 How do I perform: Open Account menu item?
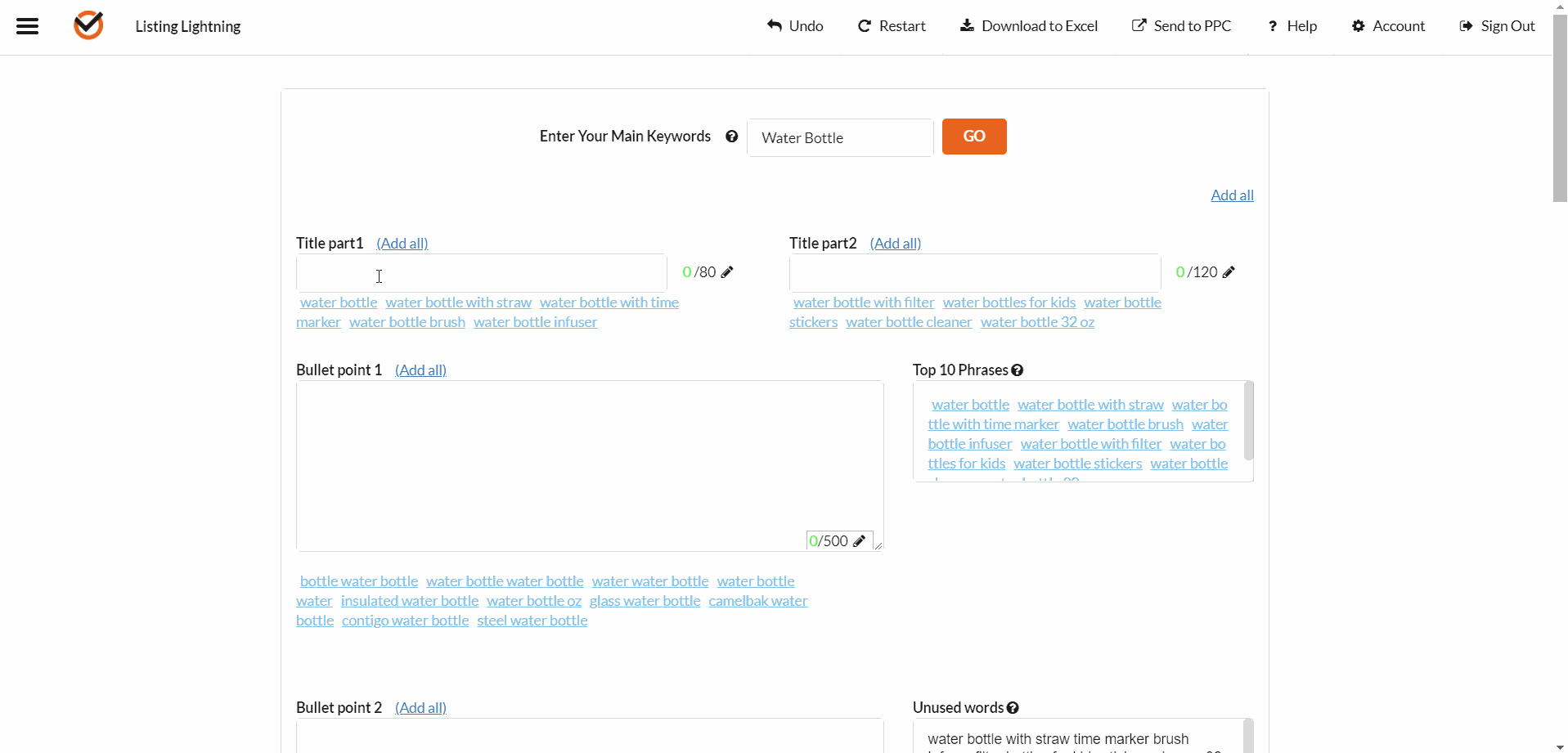pos(1388,26)
